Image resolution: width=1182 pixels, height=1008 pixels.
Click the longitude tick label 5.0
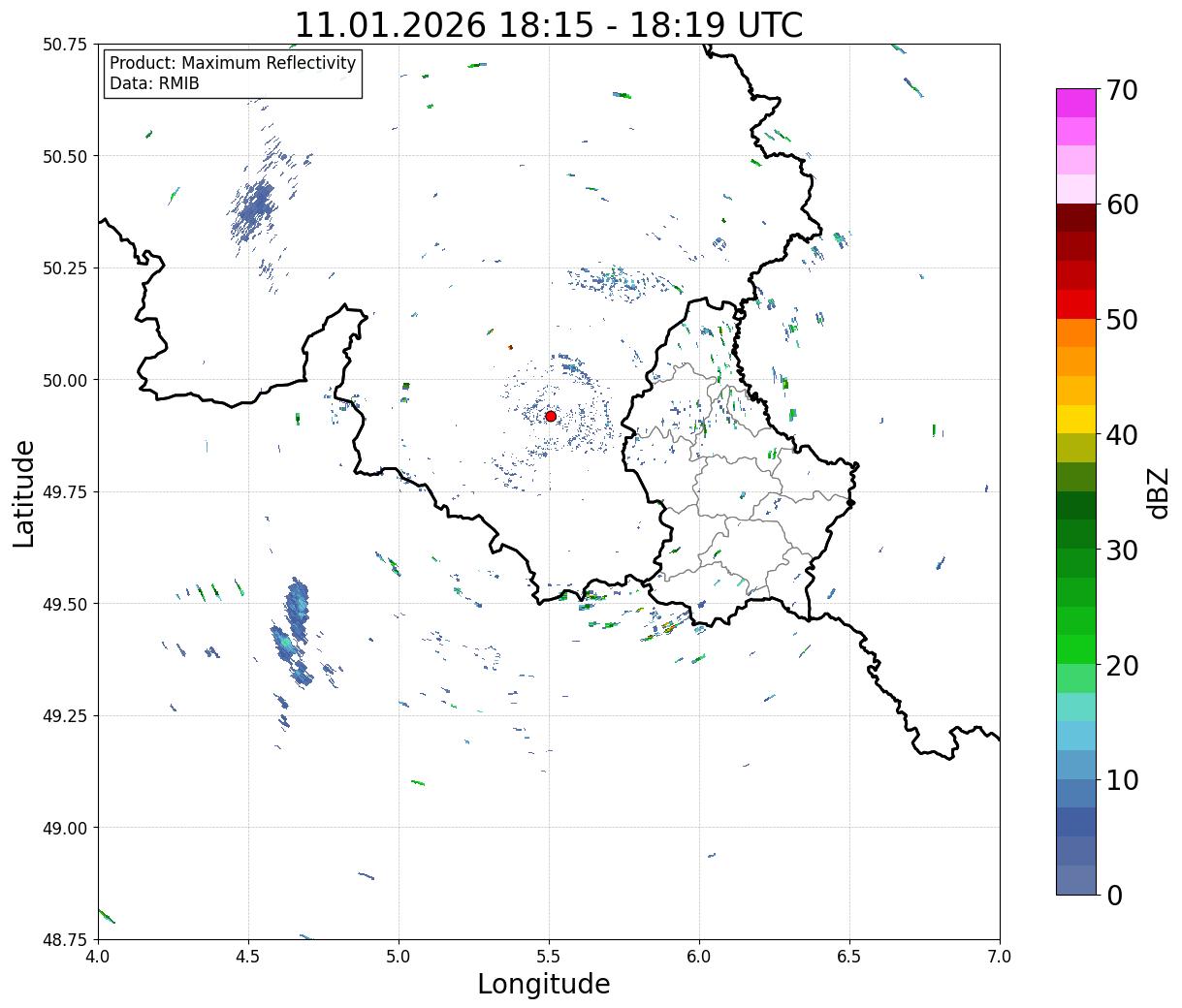pyautogui.click(x=399, y=956)
